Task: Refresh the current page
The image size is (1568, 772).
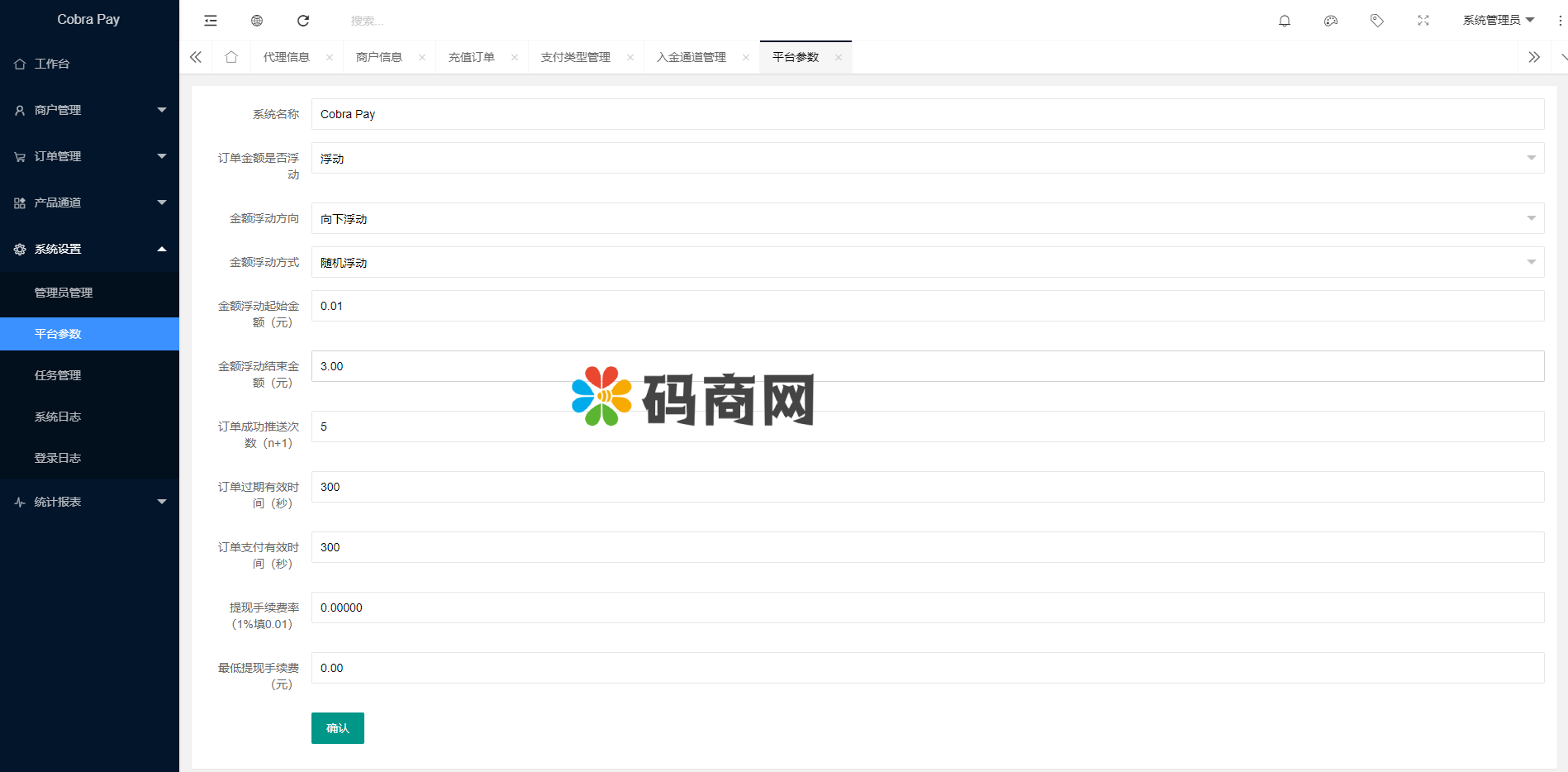Action: pyautogui.click(x=303, y=20)
